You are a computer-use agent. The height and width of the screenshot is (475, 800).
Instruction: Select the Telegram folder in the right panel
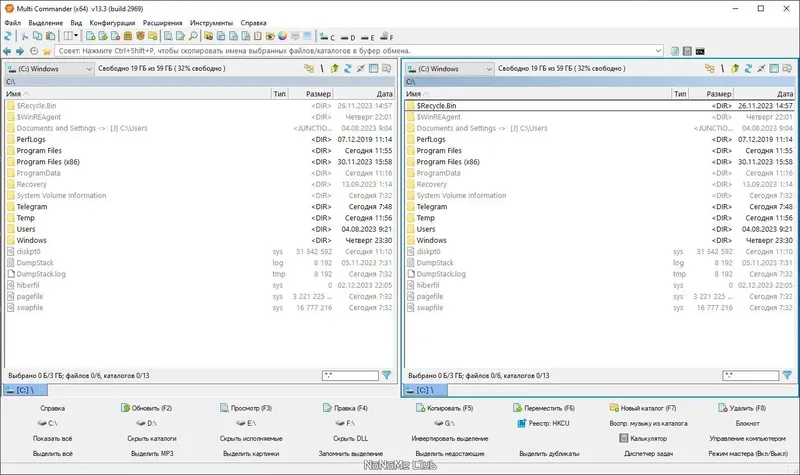pyautogui.click(x=599, y=207)
